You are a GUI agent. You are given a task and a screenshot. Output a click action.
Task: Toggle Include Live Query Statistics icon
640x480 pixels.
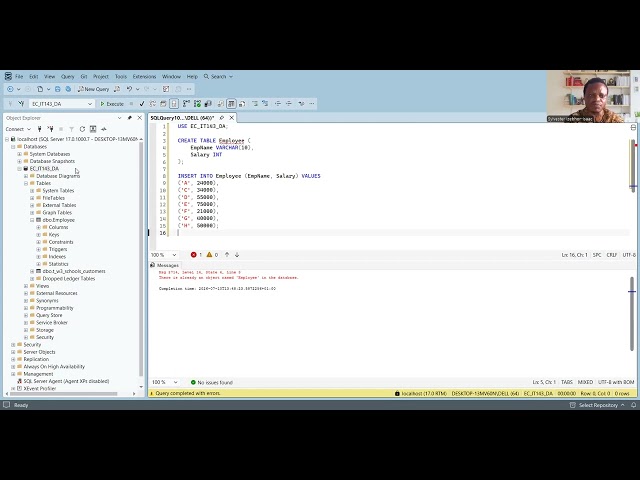(x=197, y=104)
